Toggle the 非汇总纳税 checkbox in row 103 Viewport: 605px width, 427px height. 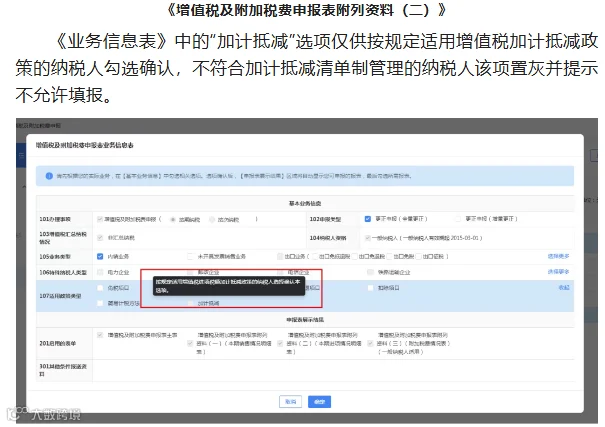pyautogui.click(x=100, y=238)
